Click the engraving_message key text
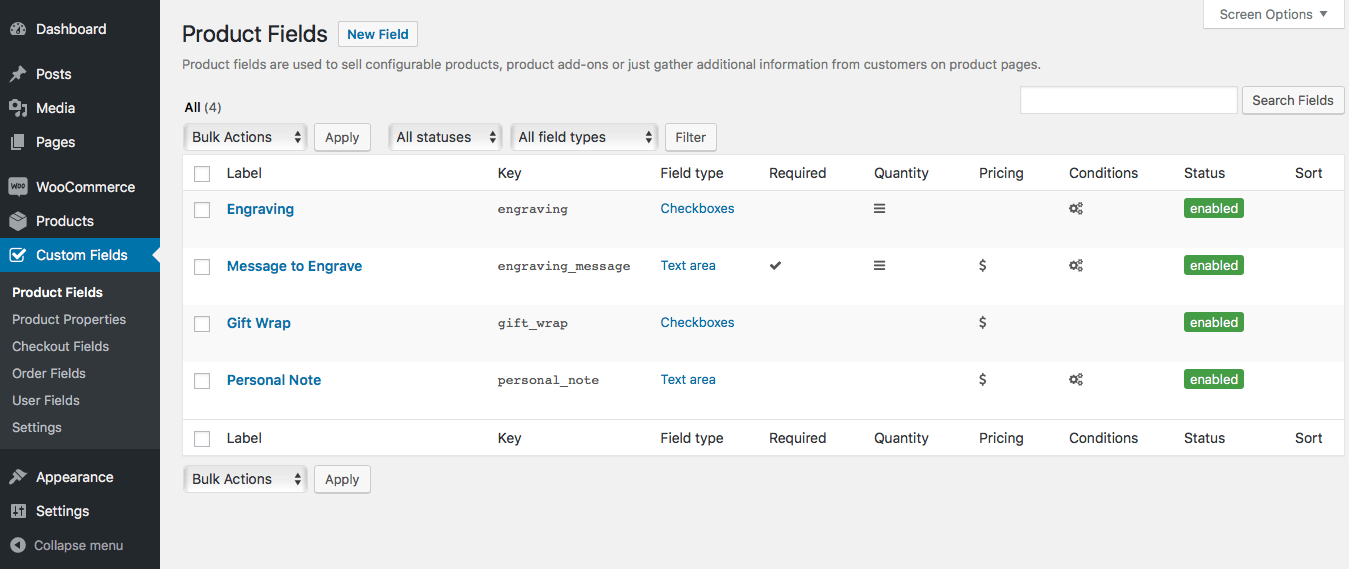 click(564, 267)
